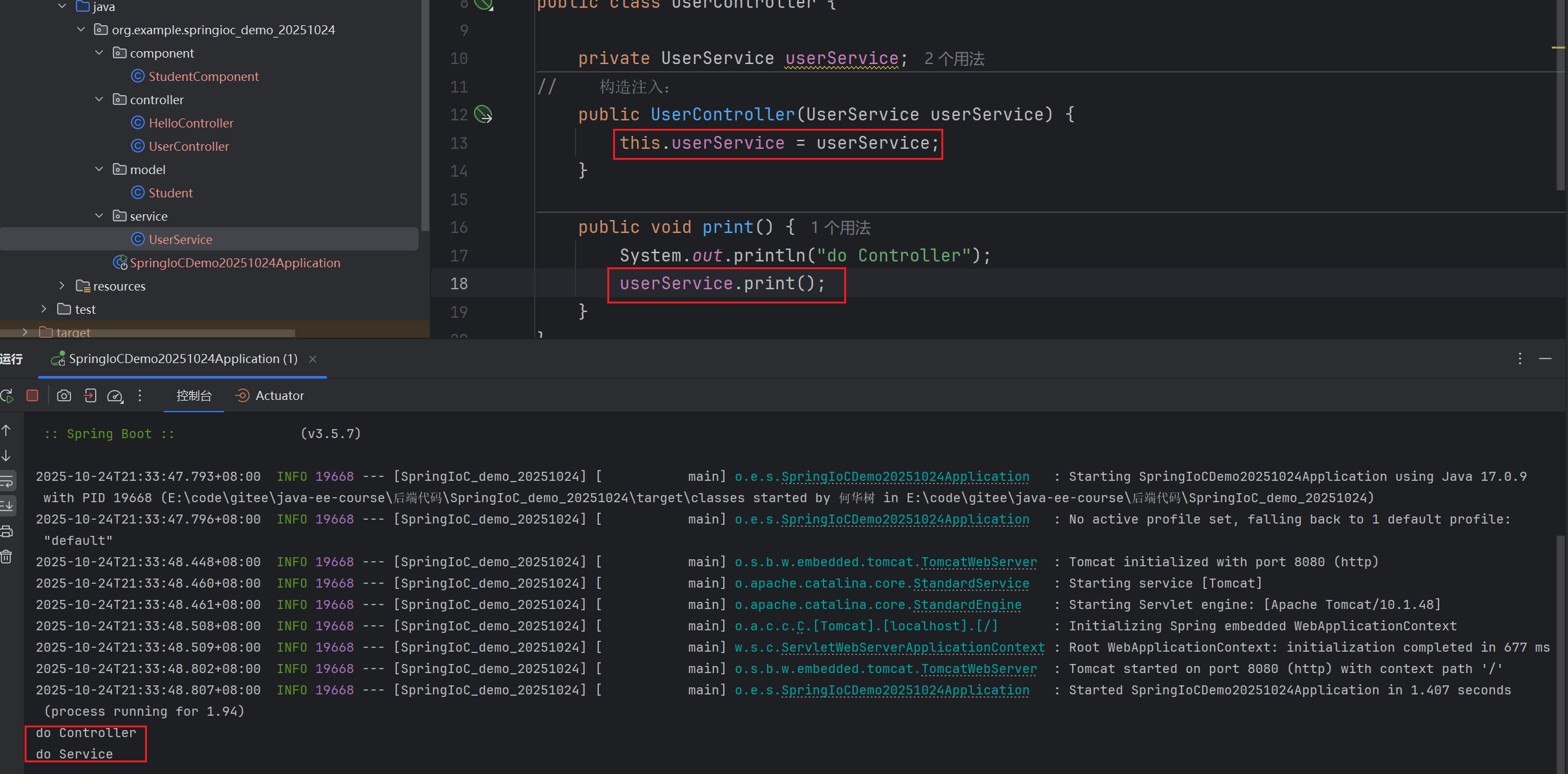Click the camera thread dump icon
1568x774 pixels.
tap(64, 395)
